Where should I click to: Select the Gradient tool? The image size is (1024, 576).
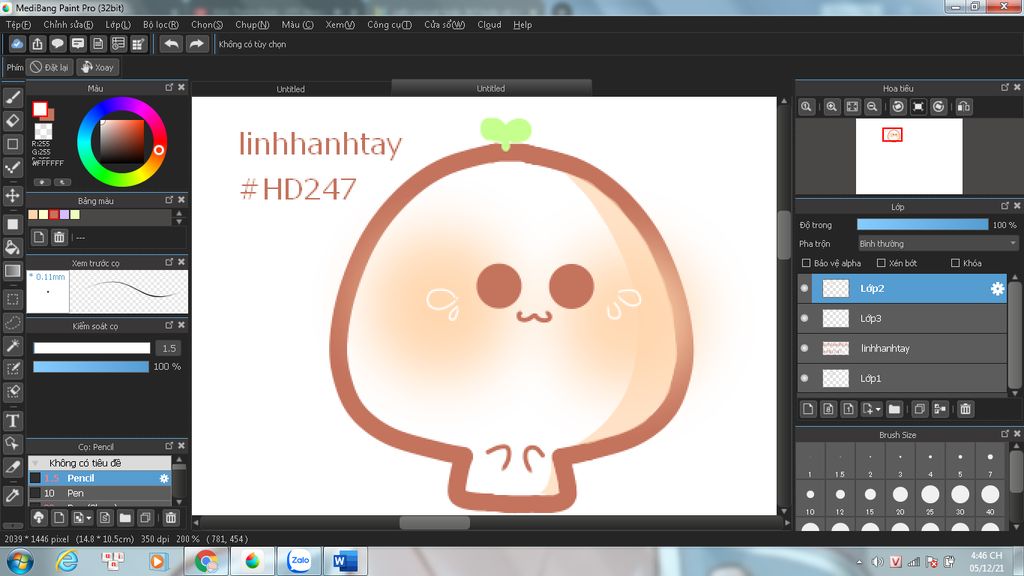pos(12,271)
